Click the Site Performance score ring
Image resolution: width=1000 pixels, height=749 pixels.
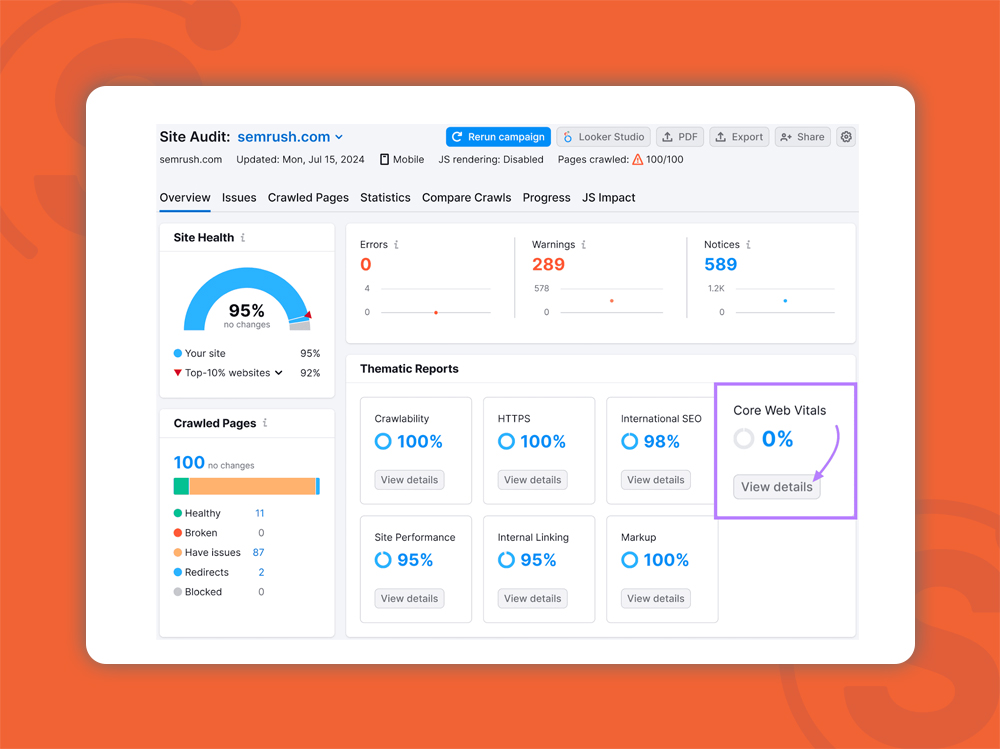click(x=383, y=560)
